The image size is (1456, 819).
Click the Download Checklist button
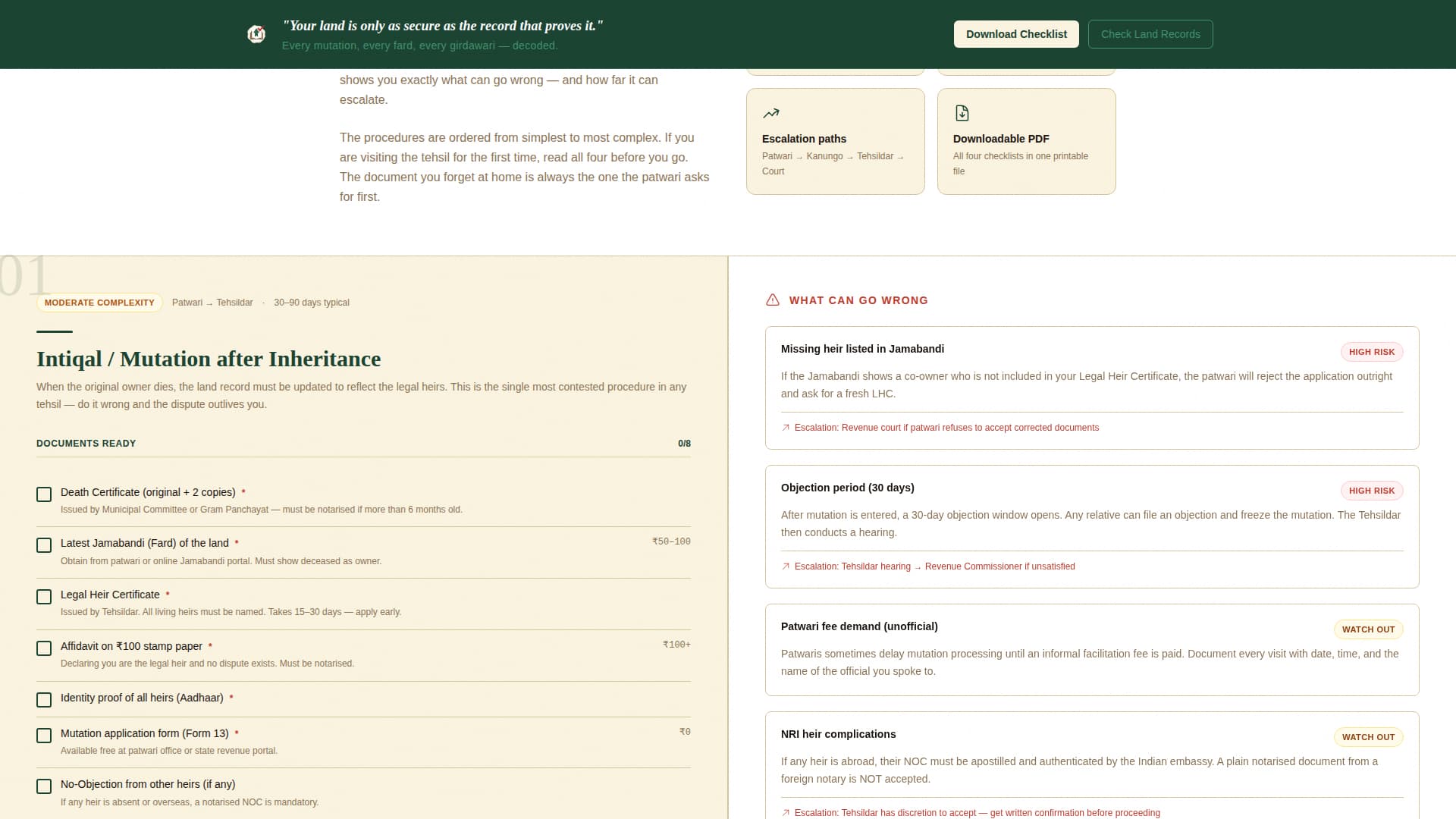(x=1016, y=34)
